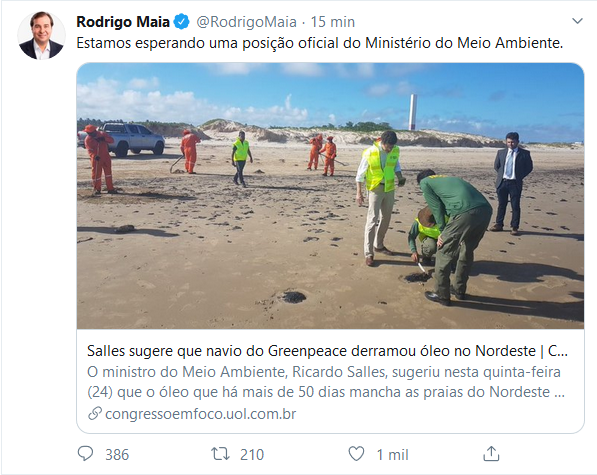The image size is (597, 475).
Task: Click the 1 mil likes count
Action: [393, 455]
